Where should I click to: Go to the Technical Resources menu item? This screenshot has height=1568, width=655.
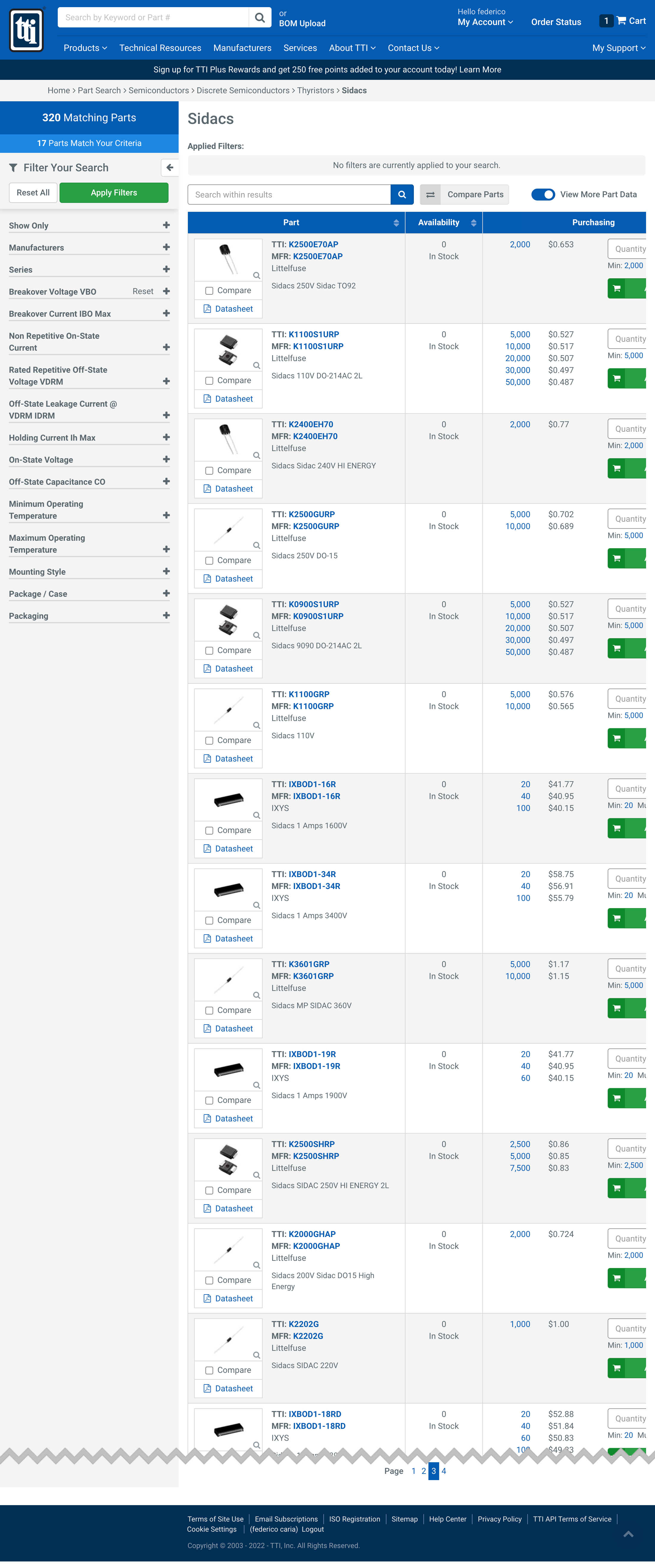pos(160,47)
